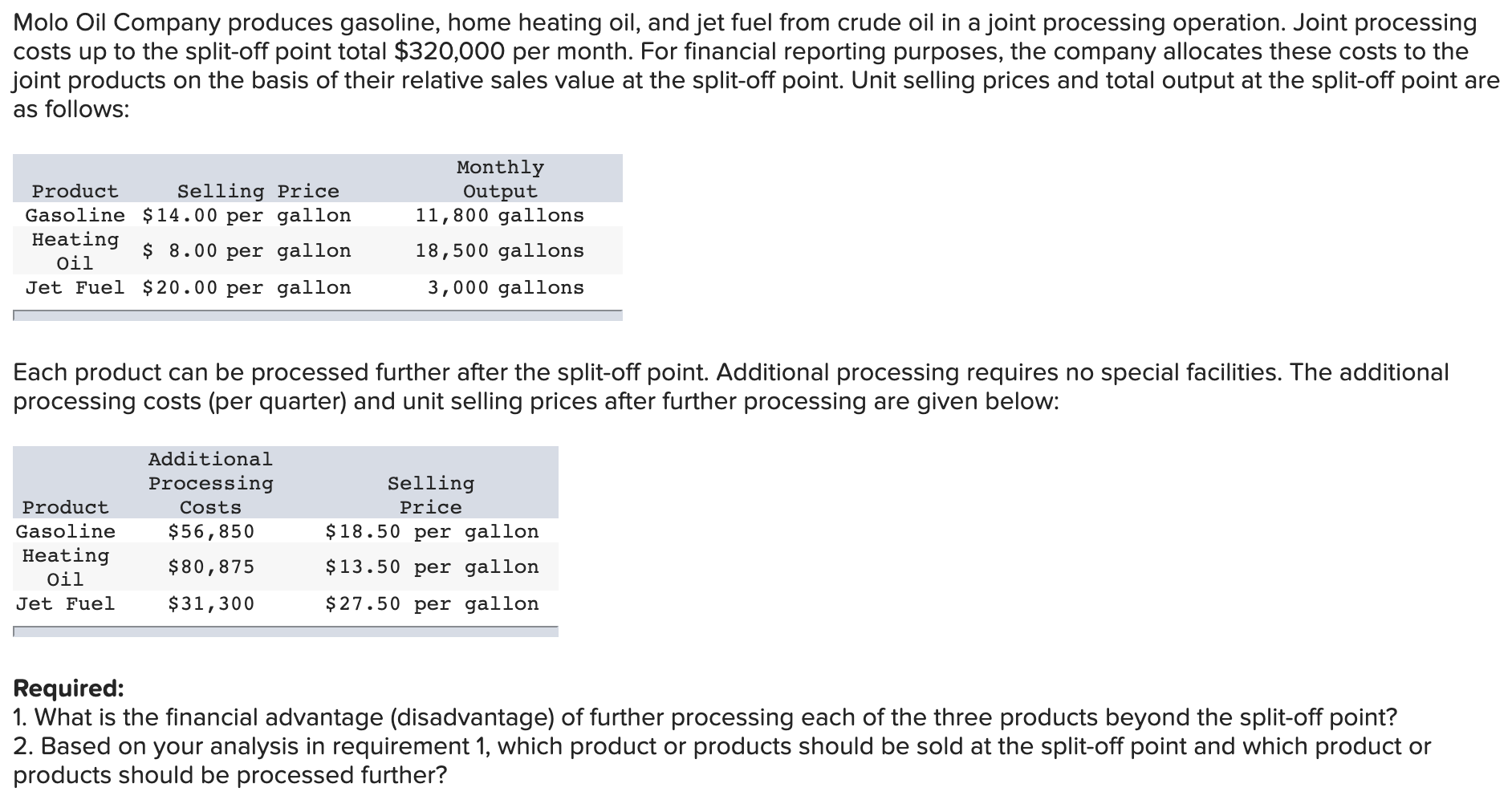Image resolution: width=1512 pixels, height=804 pixels.
Task: Select the 11,800 gallons output value
Action: coord(499,215)
